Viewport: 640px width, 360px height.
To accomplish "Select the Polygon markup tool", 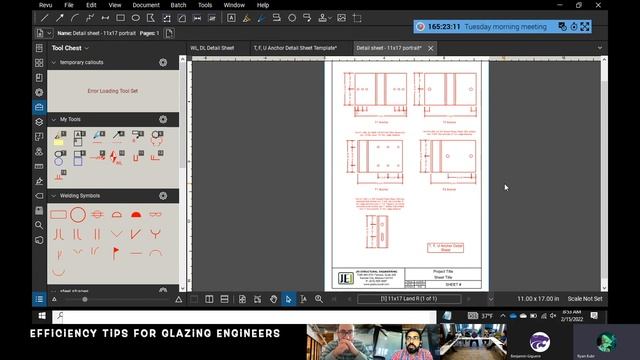I will point(151,18).
